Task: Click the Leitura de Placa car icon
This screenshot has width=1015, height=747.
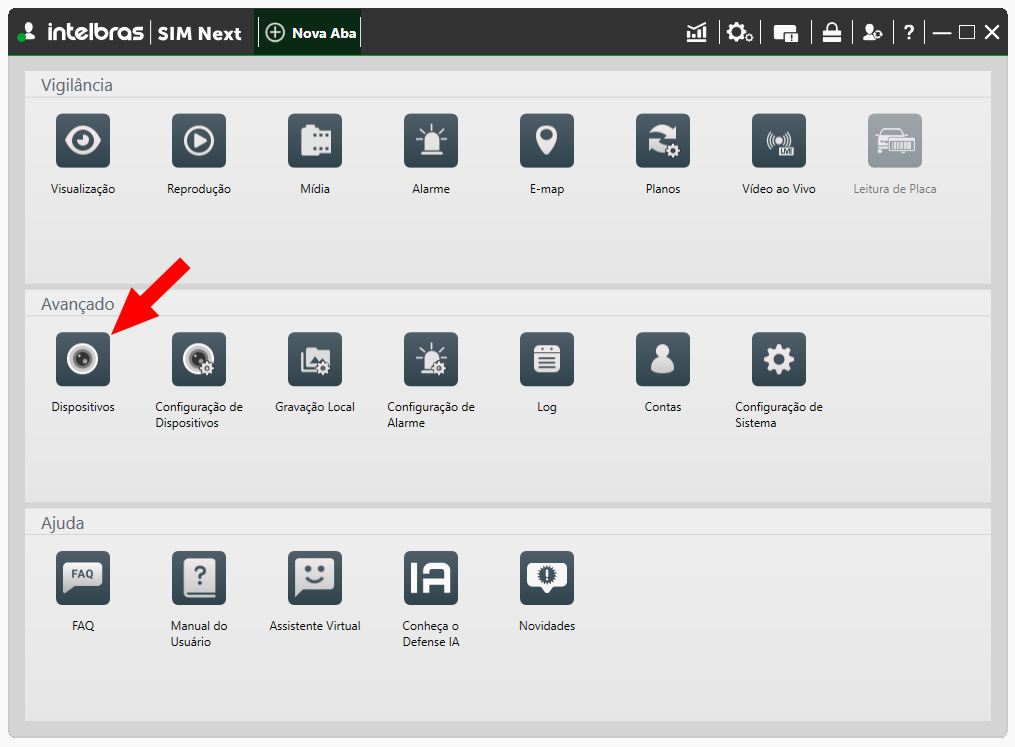Action: point(895,140)
